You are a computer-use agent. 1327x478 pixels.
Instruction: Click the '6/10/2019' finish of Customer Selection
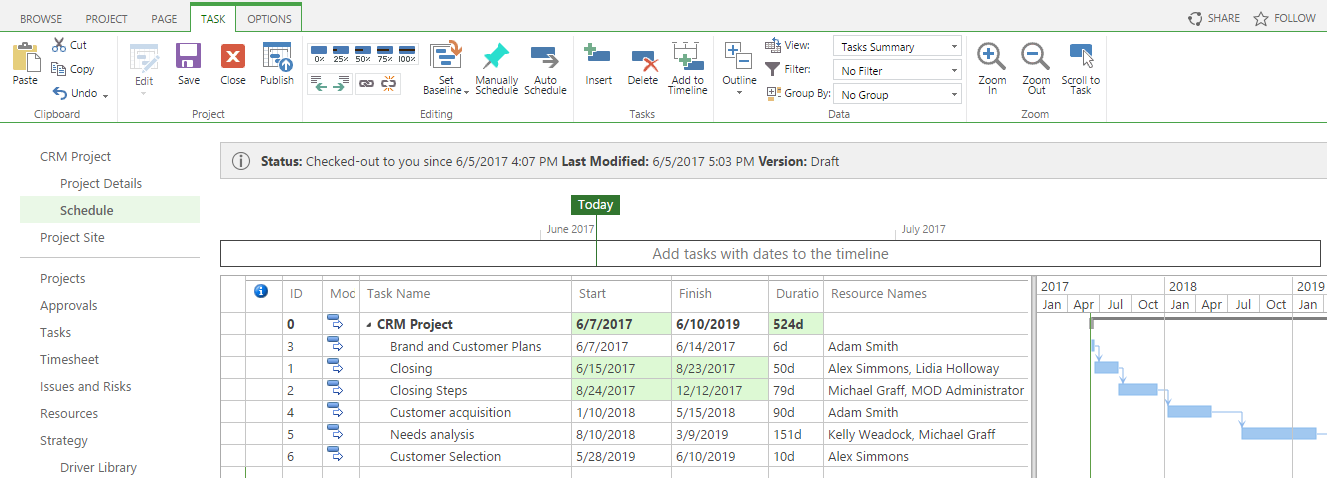coord(720,457)
